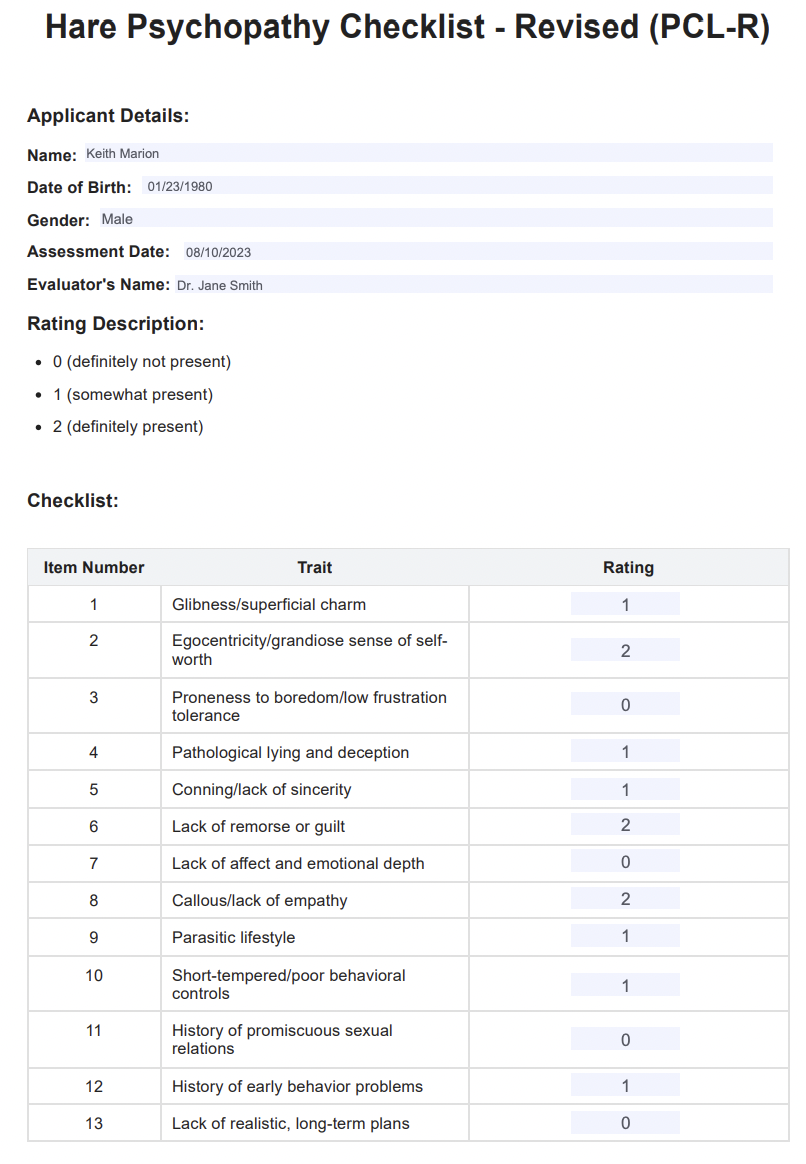
Task: Click the rating for Callous/lack of empathy
Action: tap(624, 898)
